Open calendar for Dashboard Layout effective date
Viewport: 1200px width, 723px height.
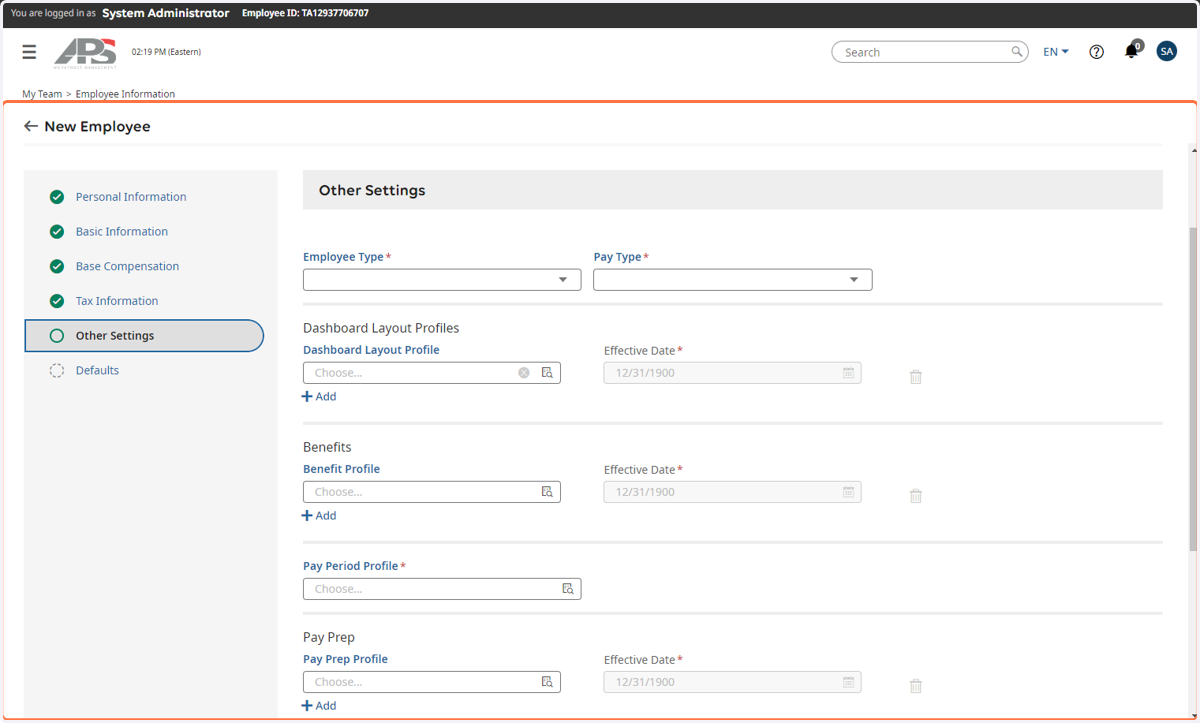click(x=848, y=373)
